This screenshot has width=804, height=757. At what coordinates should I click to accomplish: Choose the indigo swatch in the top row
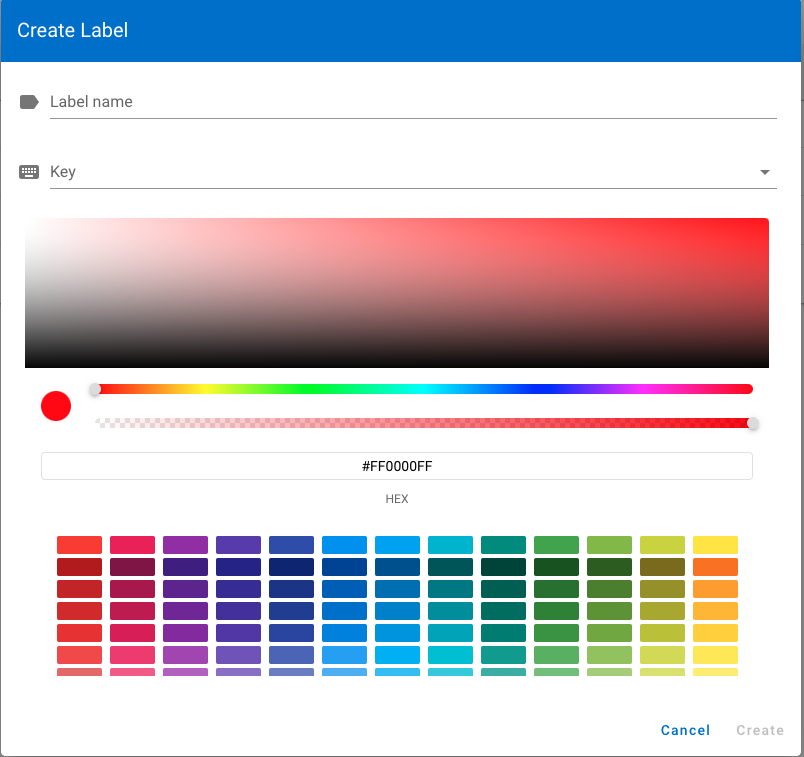tap(291, 545)
